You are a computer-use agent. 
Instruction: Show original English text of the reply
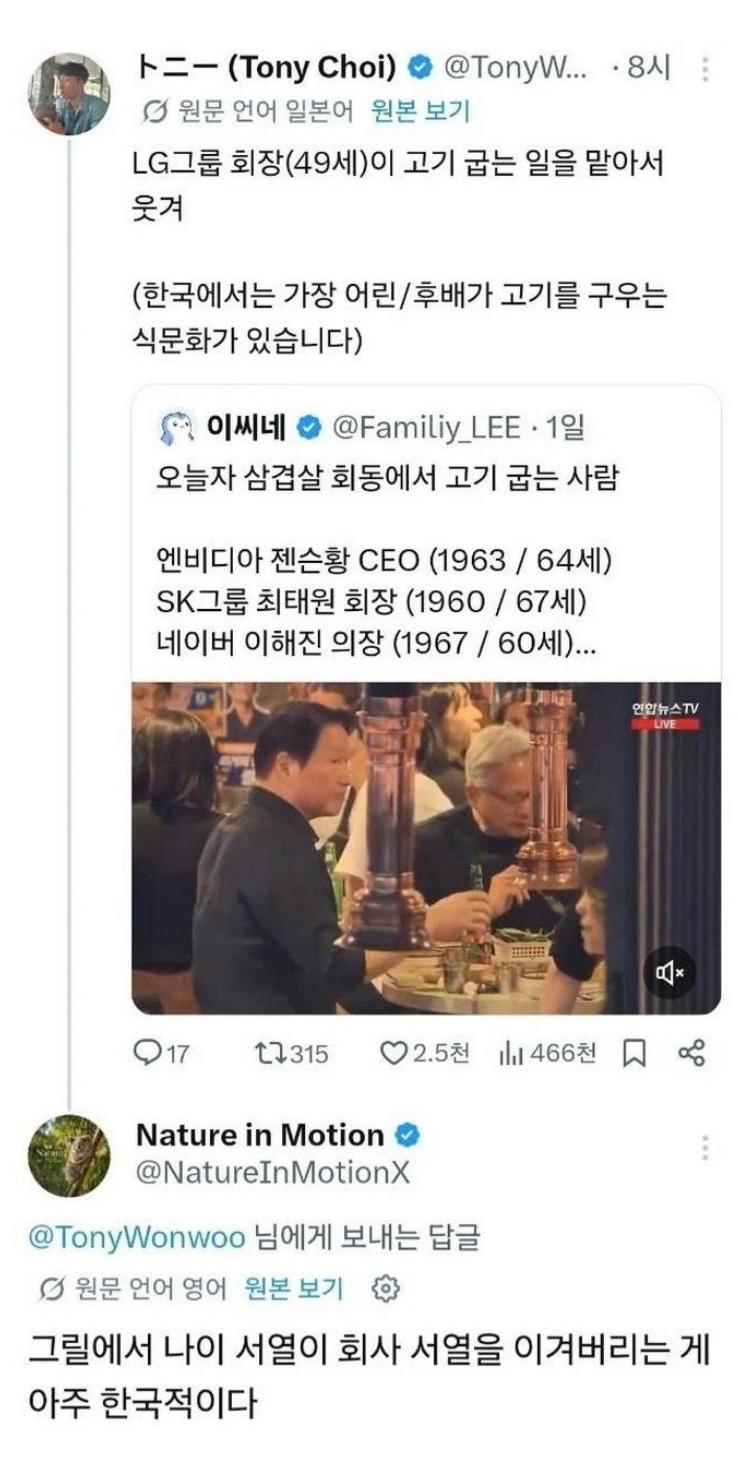pyautogui.click(x=293, y=1289)
